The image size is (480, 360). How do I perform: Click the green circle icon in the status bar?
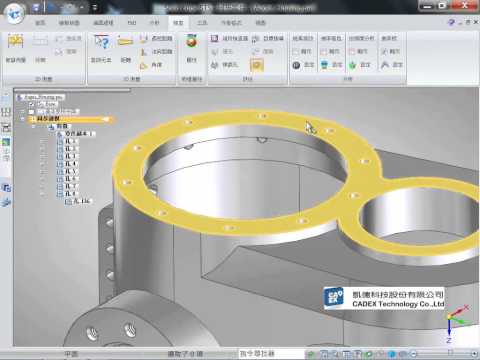pyautogui.click(x=369, y=354)
